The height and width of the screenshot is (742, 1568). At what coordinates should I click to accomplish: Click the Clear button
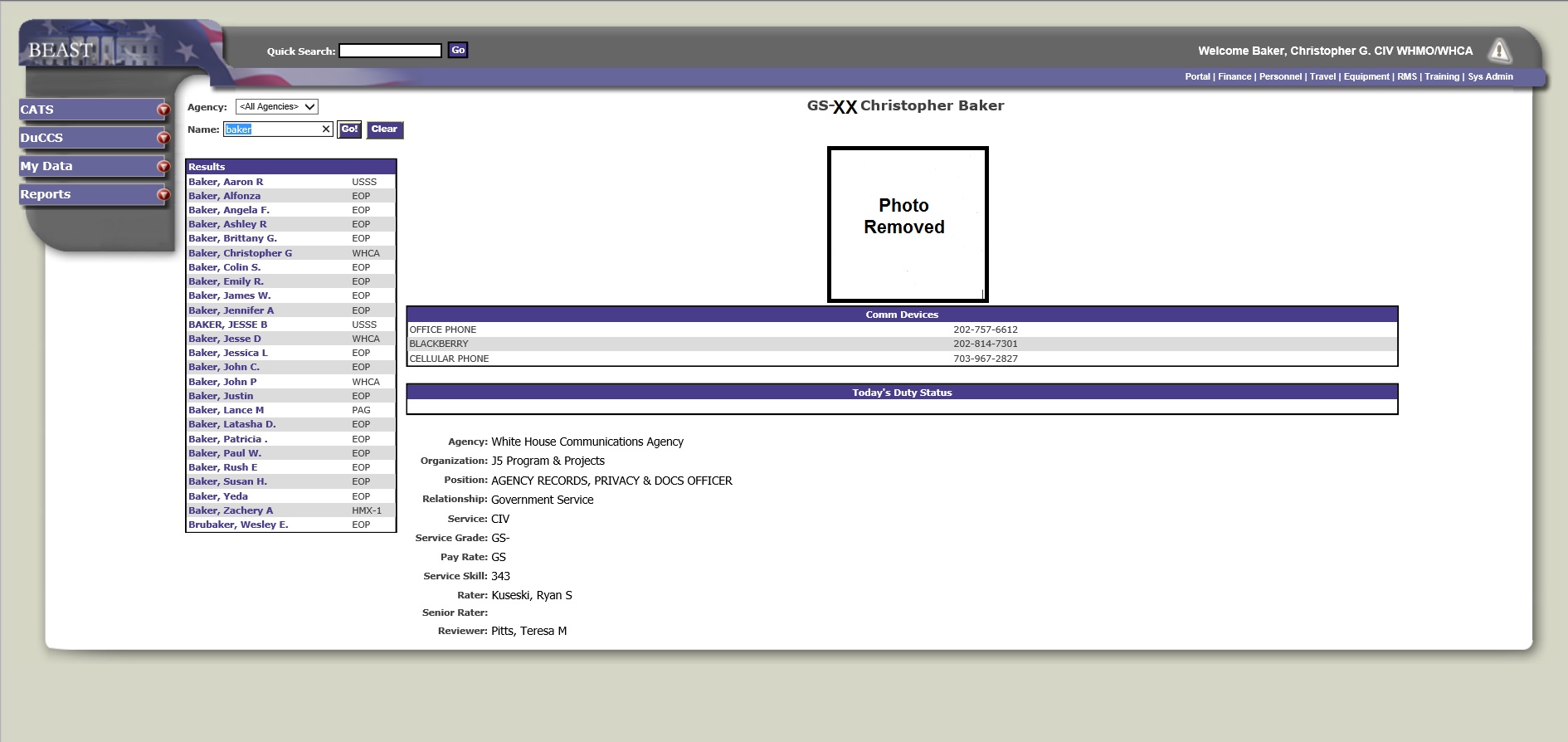384,129
